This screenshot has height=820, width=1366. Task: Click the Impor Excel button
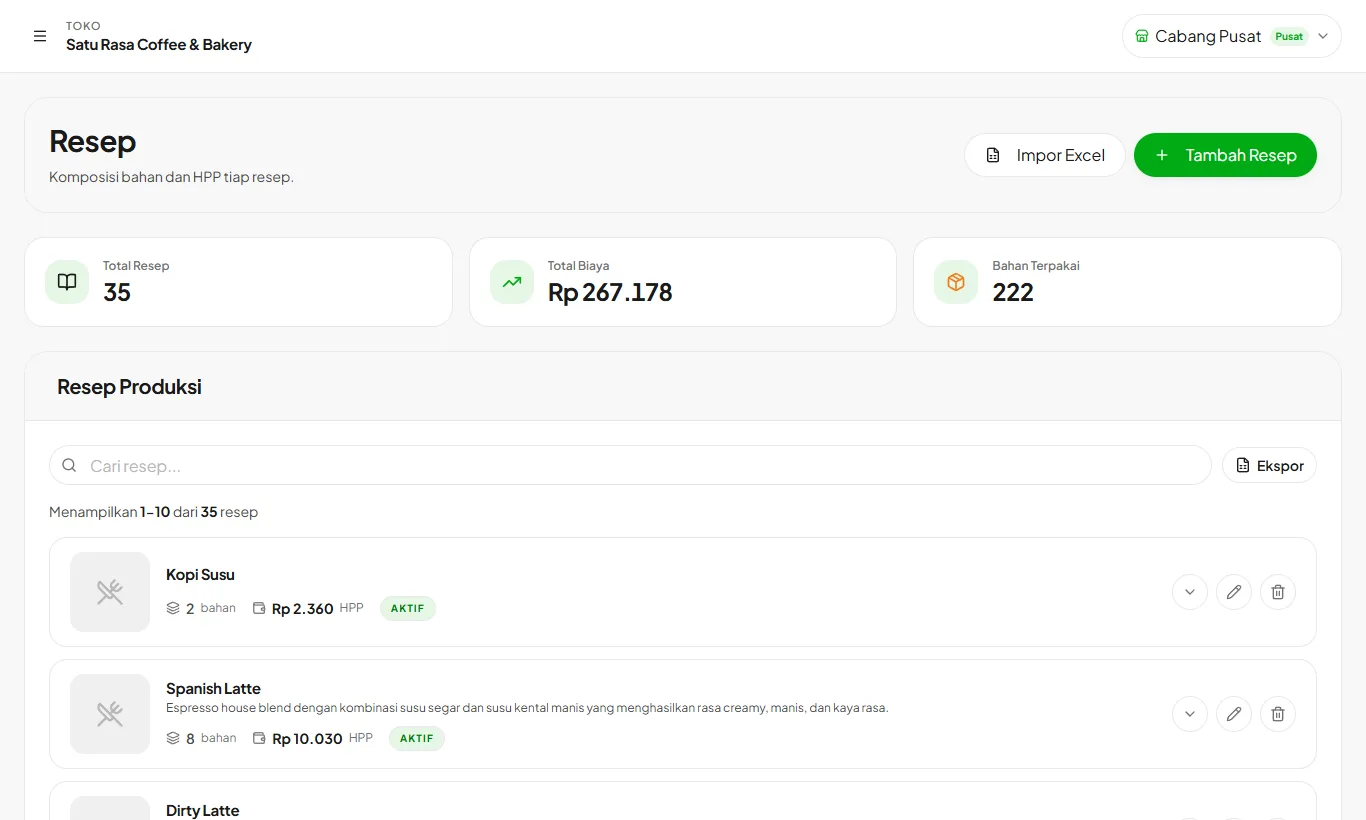pos(1045,155)
